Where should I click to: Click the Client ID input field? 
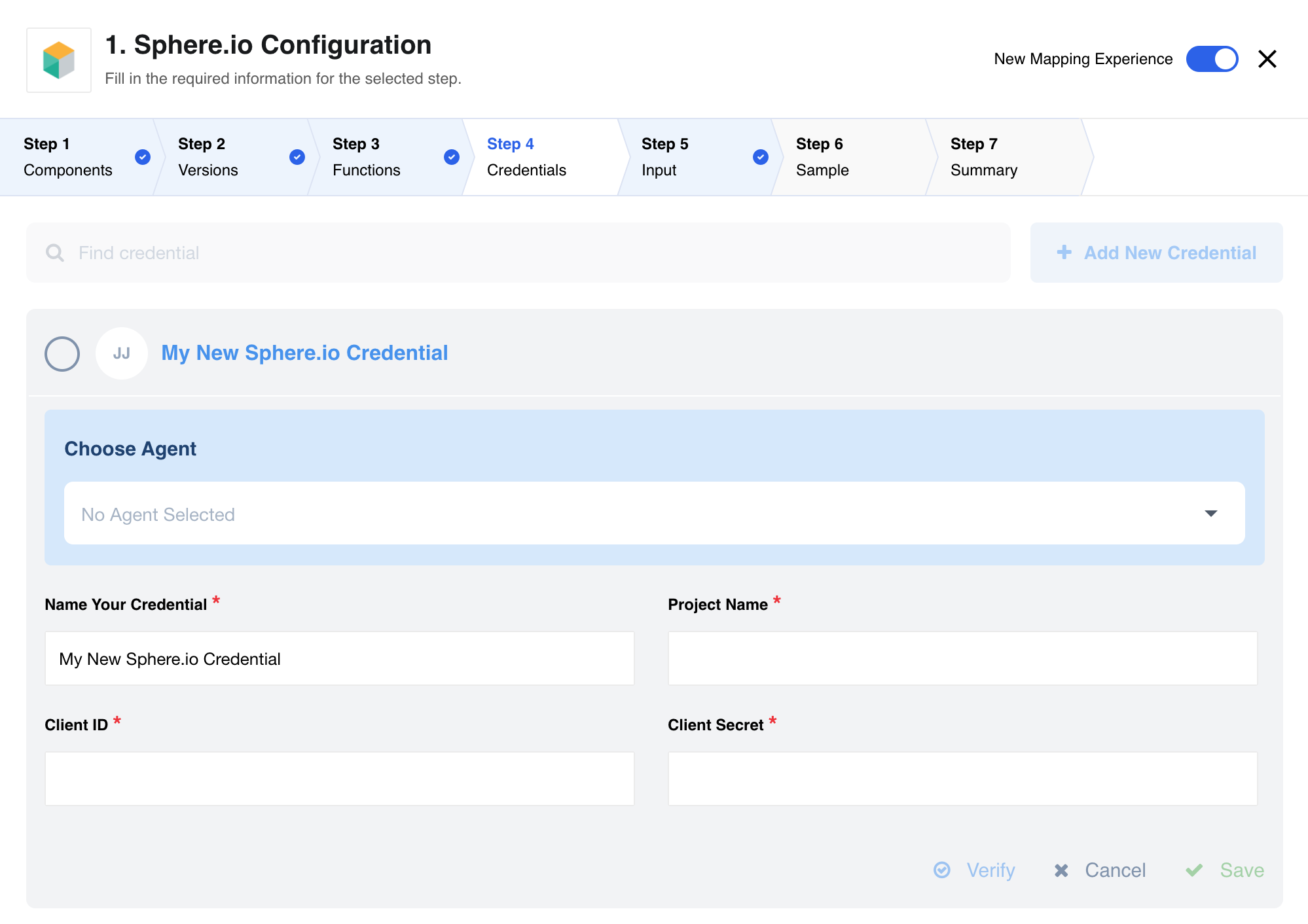tap(339, 779)
